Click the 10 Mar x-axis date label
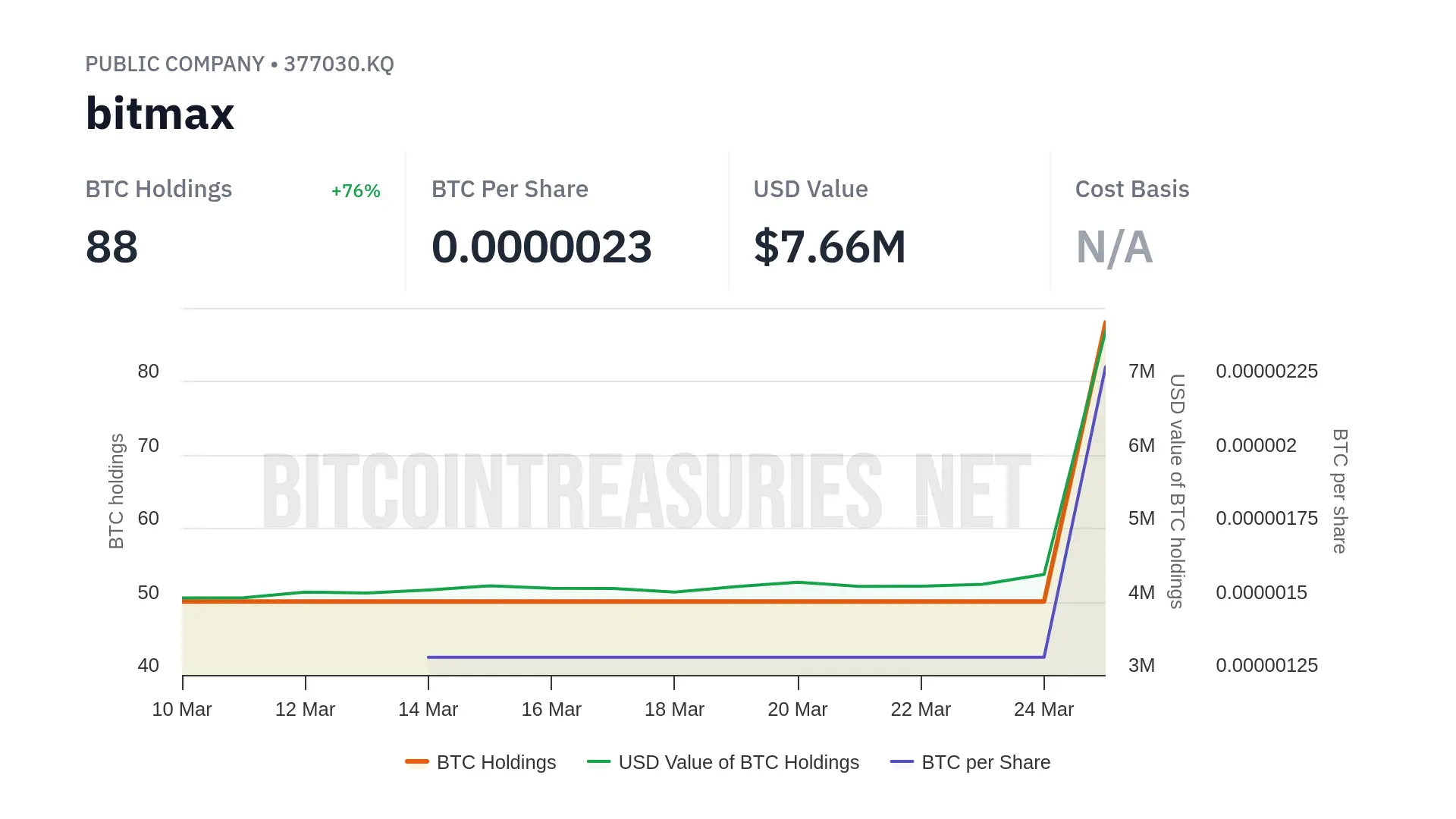The width and height of the screenshot is (1456, 819). click(x=182, y=710)
